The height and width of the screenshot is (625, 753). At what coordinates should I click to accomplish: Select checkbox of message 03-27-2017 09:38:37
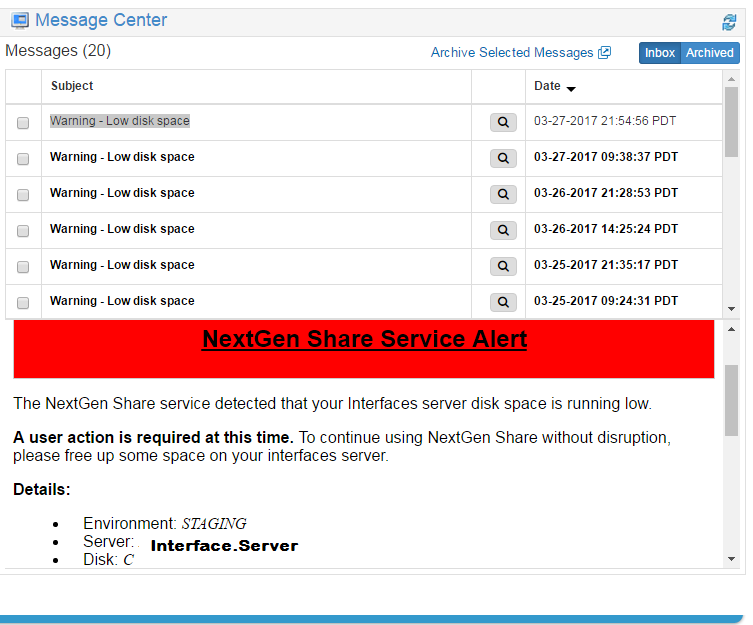point(23,159)
